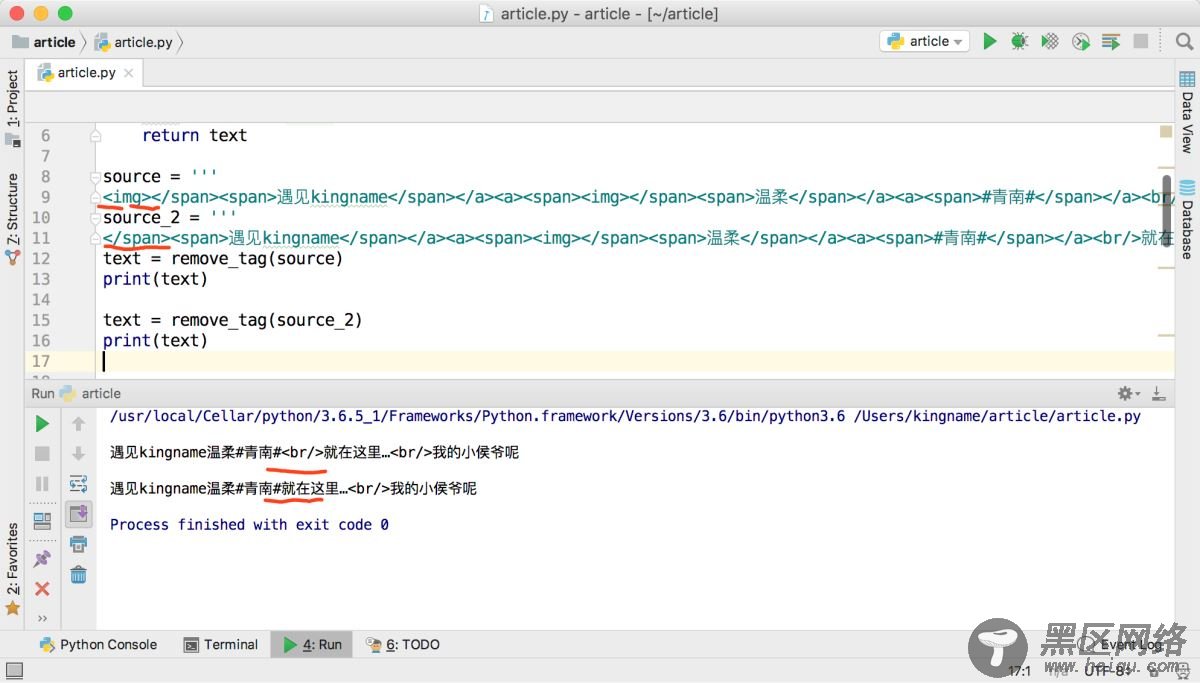The width and height of the screenshot is (1200, 683).
Task: Click 'Process finished with exit code 0' text
Action: coord(249,524)
